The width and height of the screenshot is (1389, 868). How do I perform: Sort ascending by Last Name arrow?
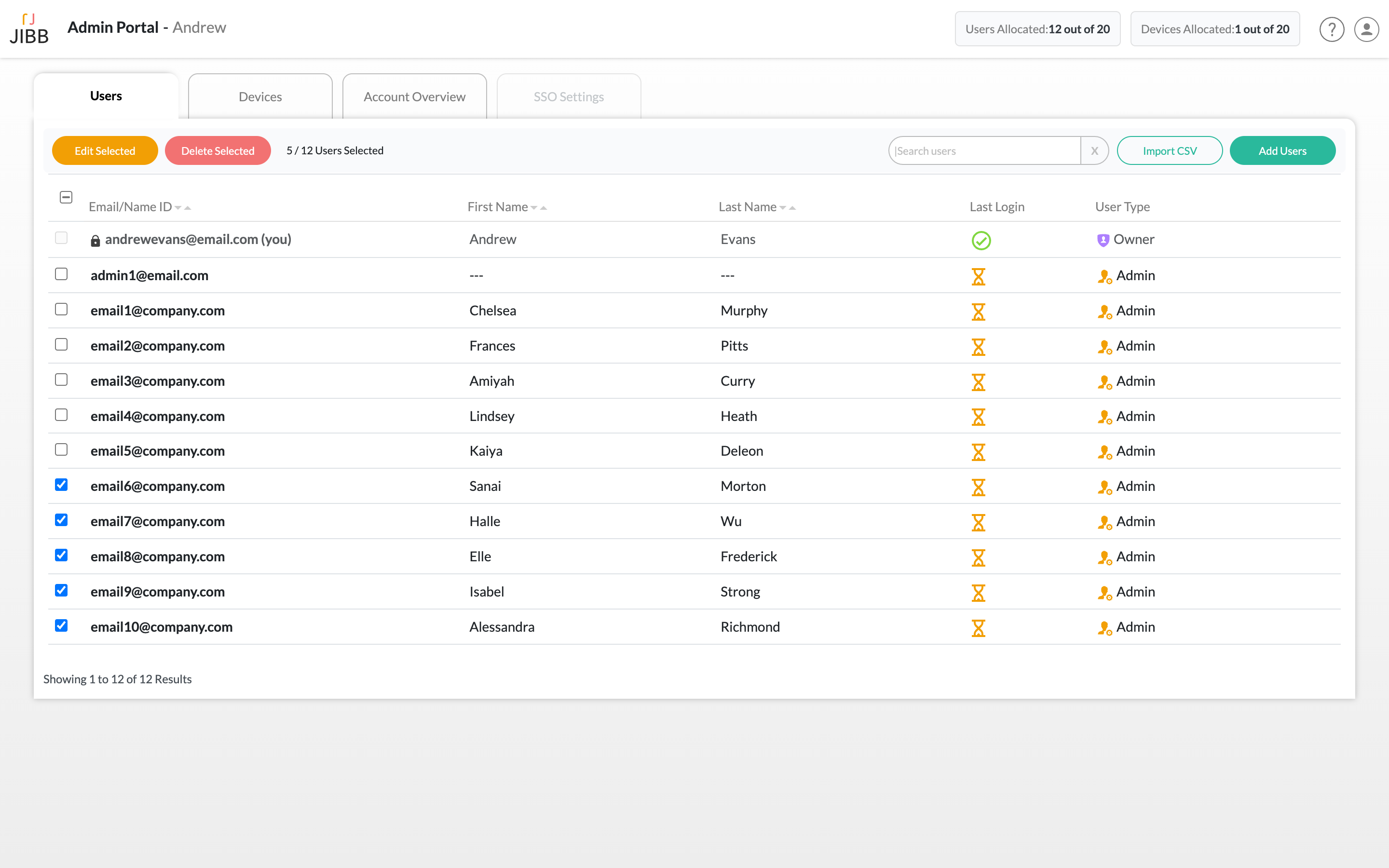pyautogui.click(x=792, y=208)
